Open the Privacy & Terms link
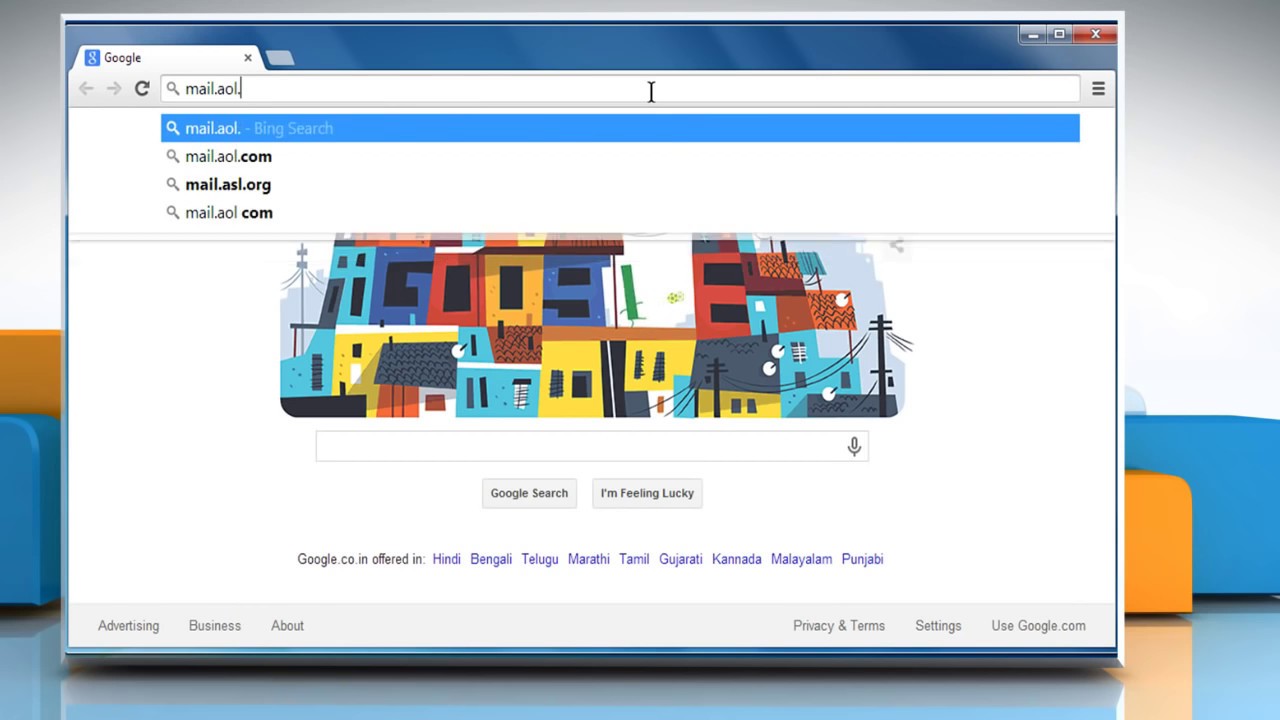This screenshot has width=1280, height=720. coord(839,626)
